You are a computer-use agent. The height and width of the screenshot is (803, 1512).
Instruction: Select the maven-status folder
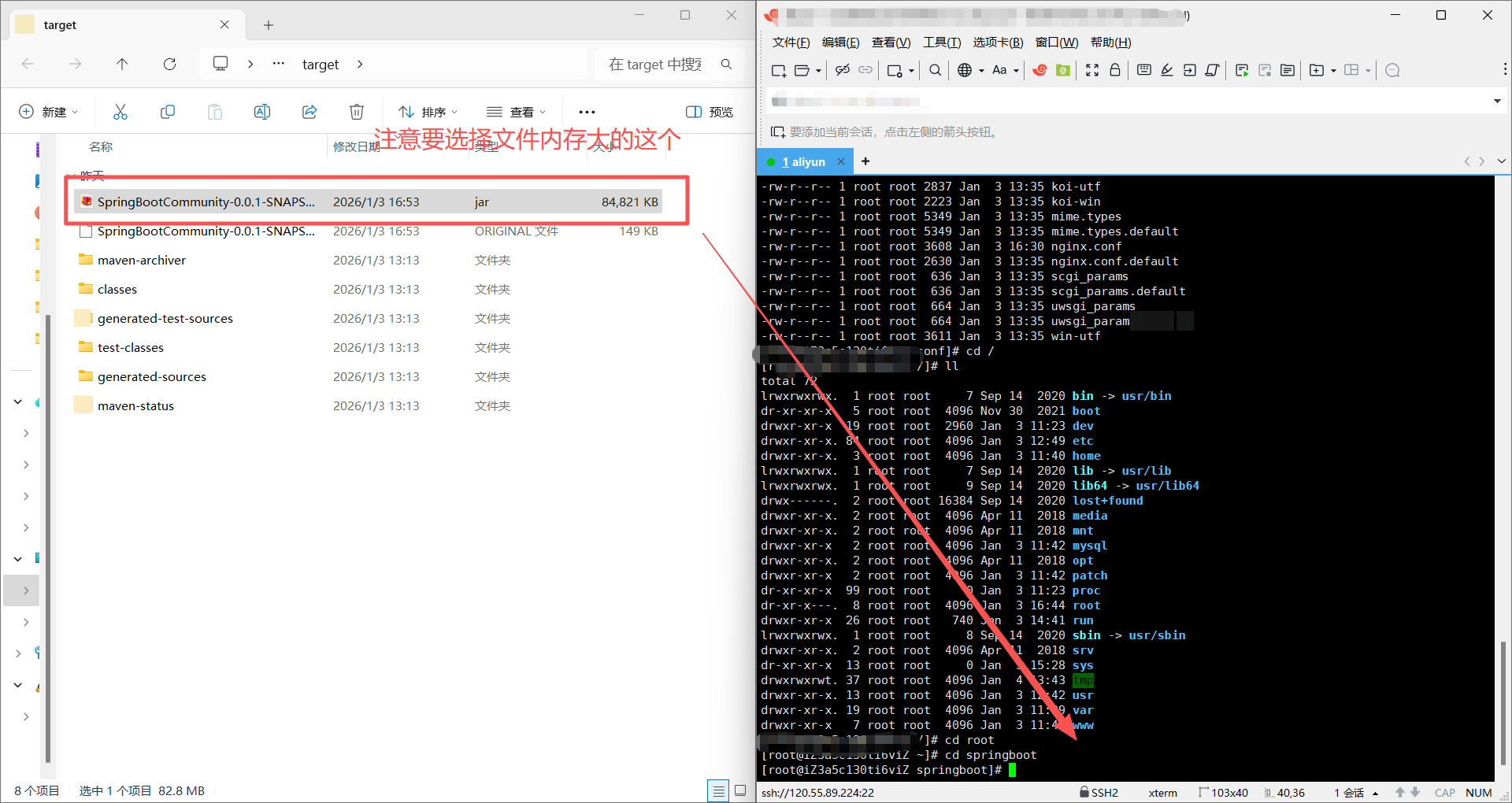pos(369,405)
